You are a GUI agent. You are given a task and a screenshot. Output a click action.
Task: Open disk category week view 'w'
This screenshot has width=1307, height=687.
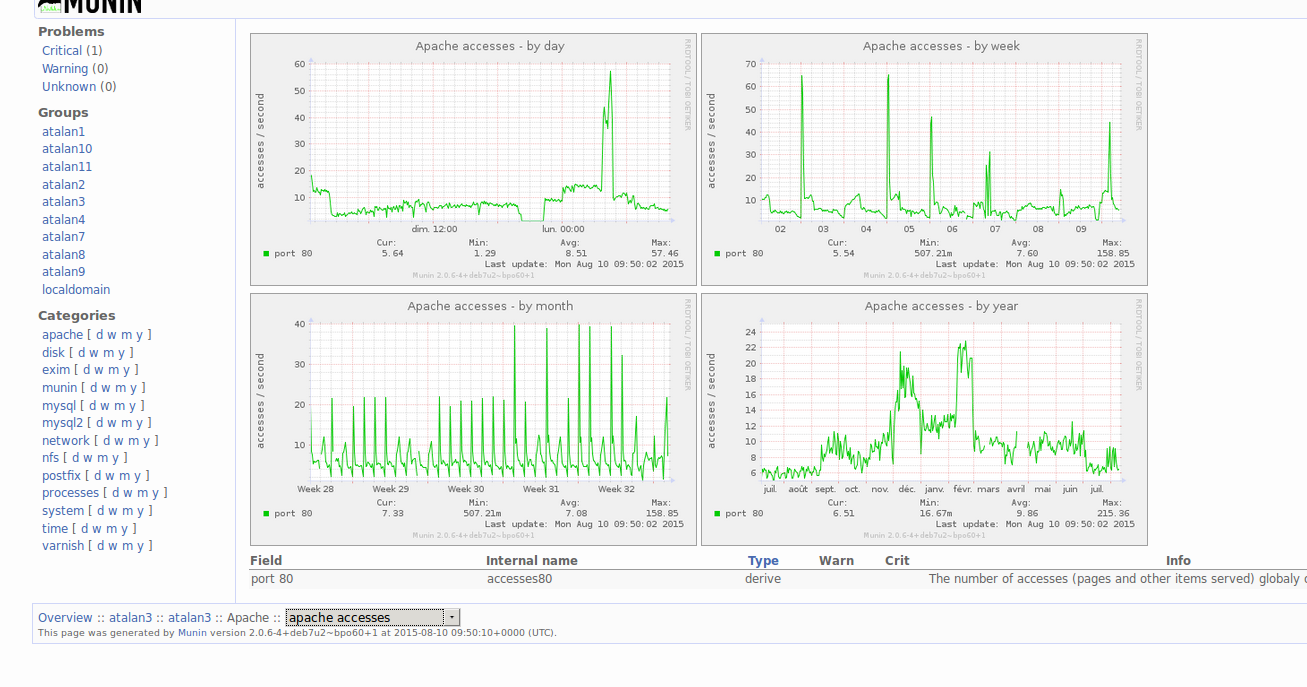[94, 353]
